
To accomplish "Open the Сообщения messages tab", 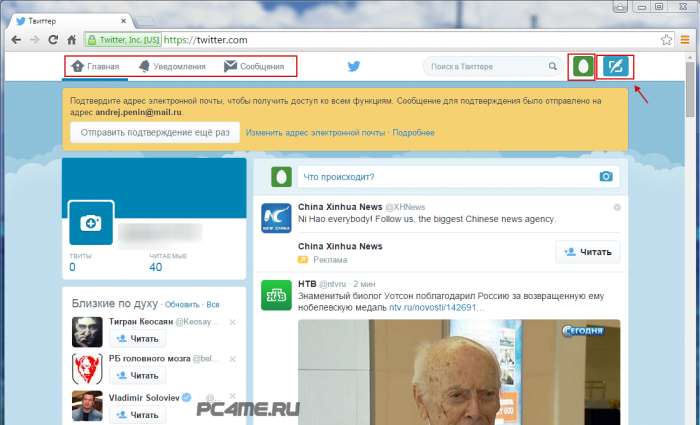I will click(254, 67).
